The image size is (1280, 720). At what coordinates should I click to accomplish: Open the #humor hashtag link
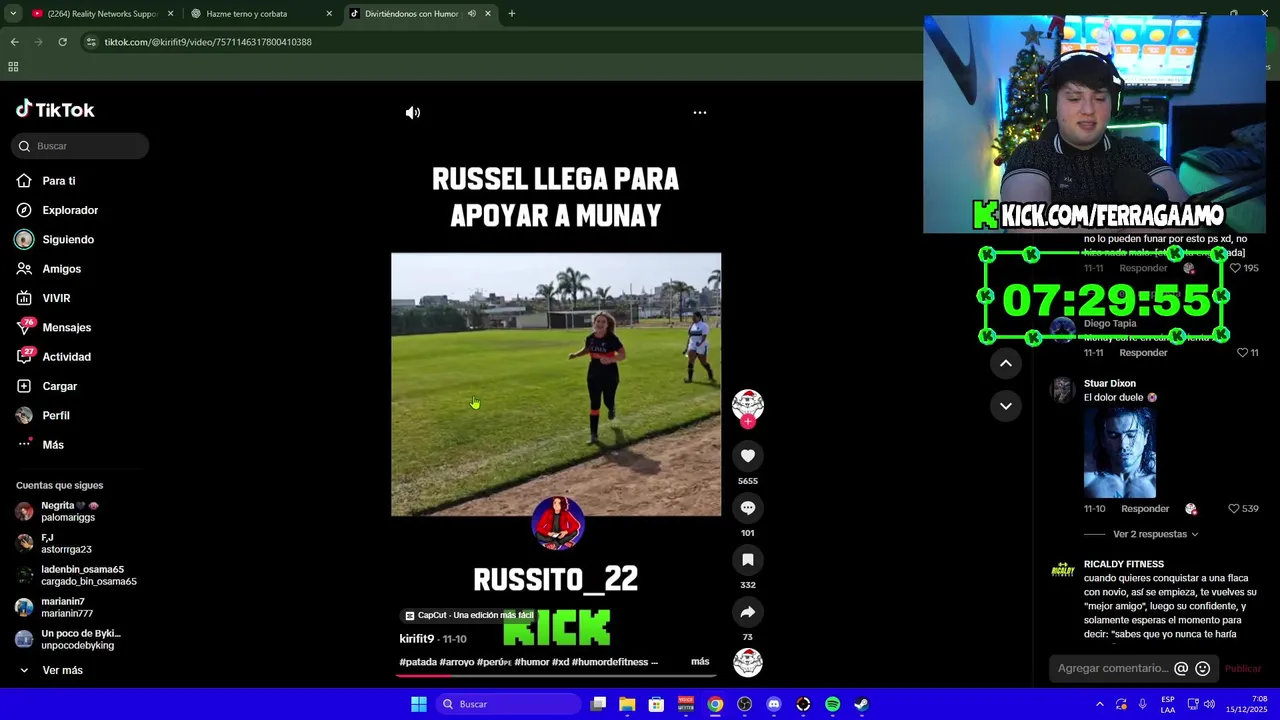click(x=531, y=662)
